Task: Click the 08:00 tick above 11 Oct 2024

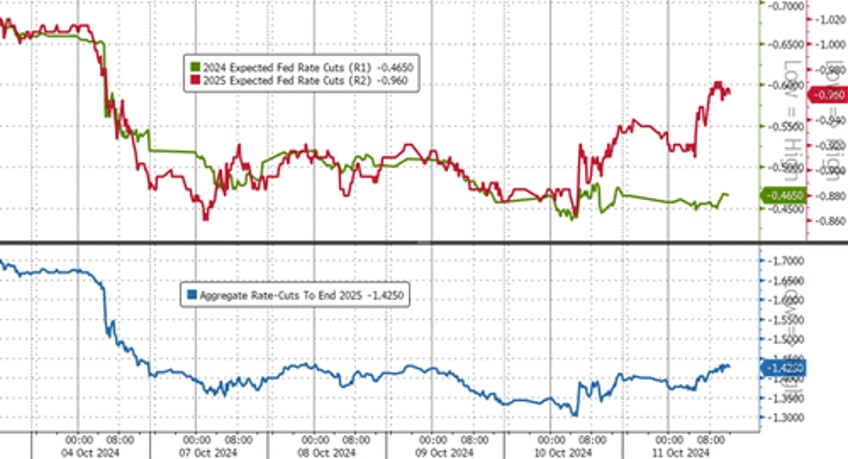Action: (x=710, y=440)
